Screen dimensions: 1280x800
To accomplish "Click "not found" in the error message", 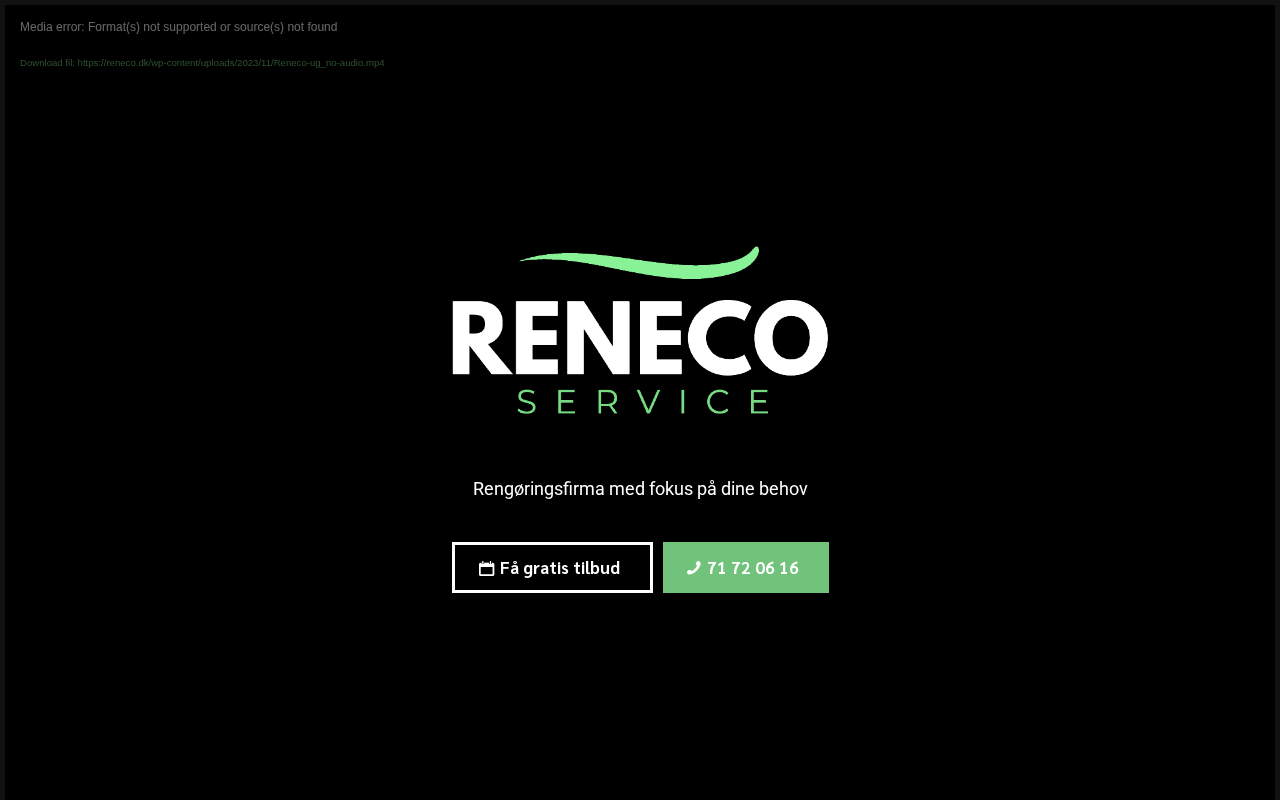I will click(x=312, y=27).
